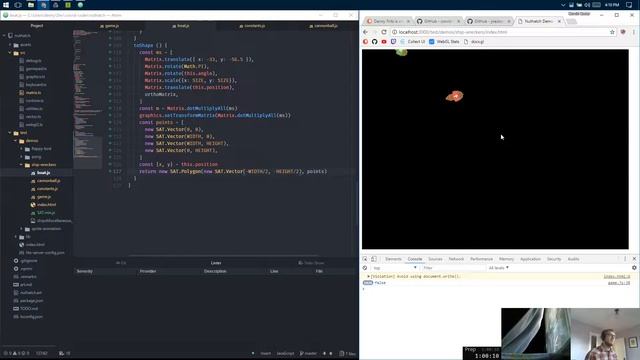The width and height of the screenshot is (640, 360).
Task: Expand the assets folder in project tree
Action: pos(10,44)
